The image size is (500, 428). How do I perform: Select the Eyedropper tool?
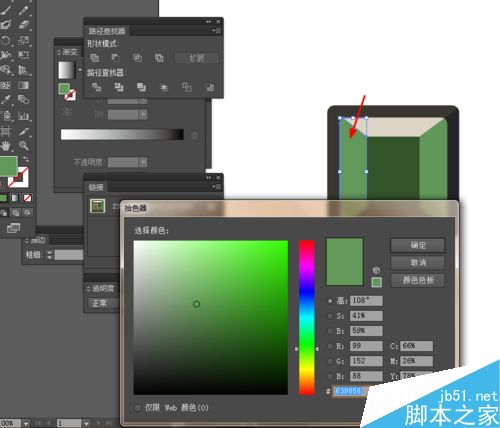[x=6, y=100]
